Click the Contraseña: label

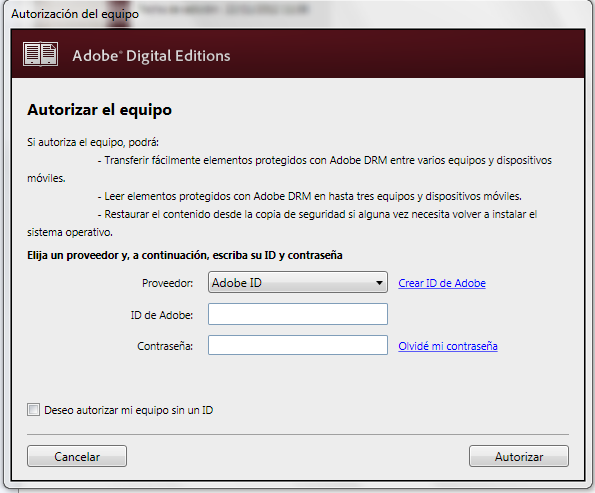(165, 346)
